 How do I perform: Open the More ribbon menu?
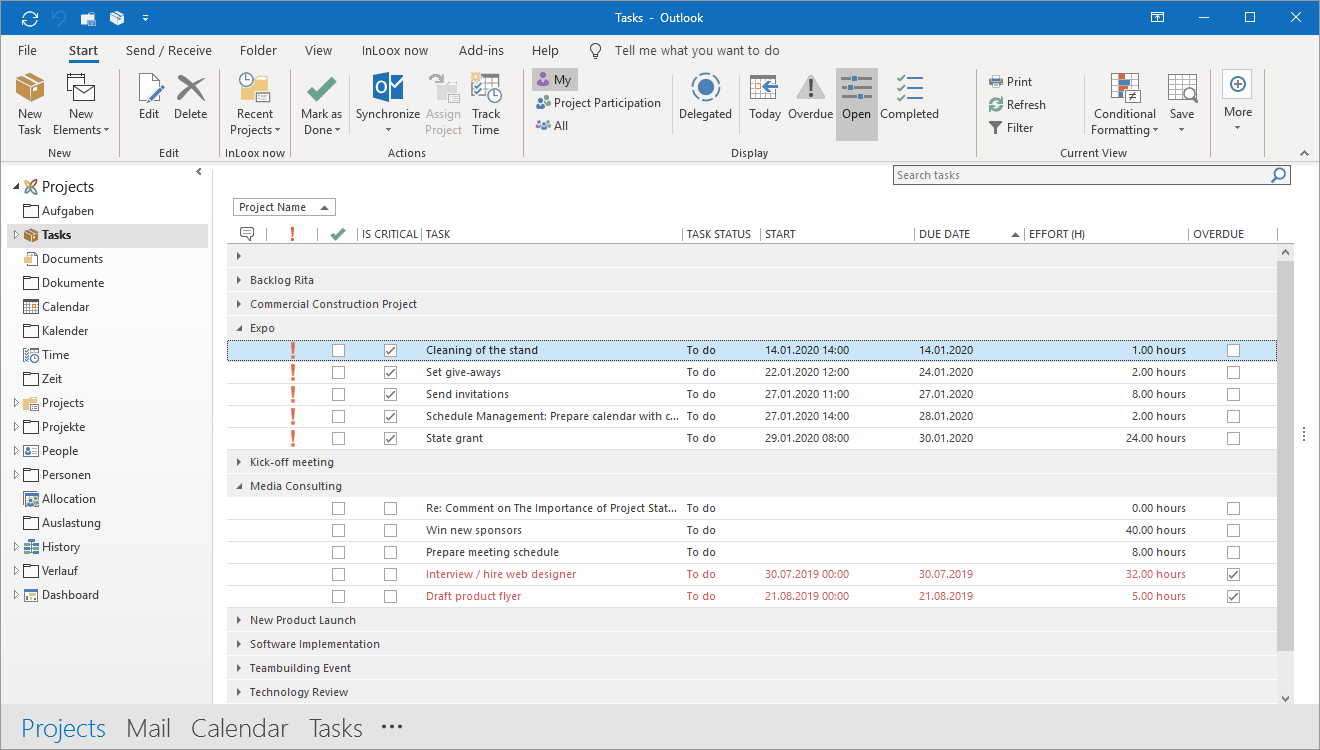click(x=1238, y=102)
